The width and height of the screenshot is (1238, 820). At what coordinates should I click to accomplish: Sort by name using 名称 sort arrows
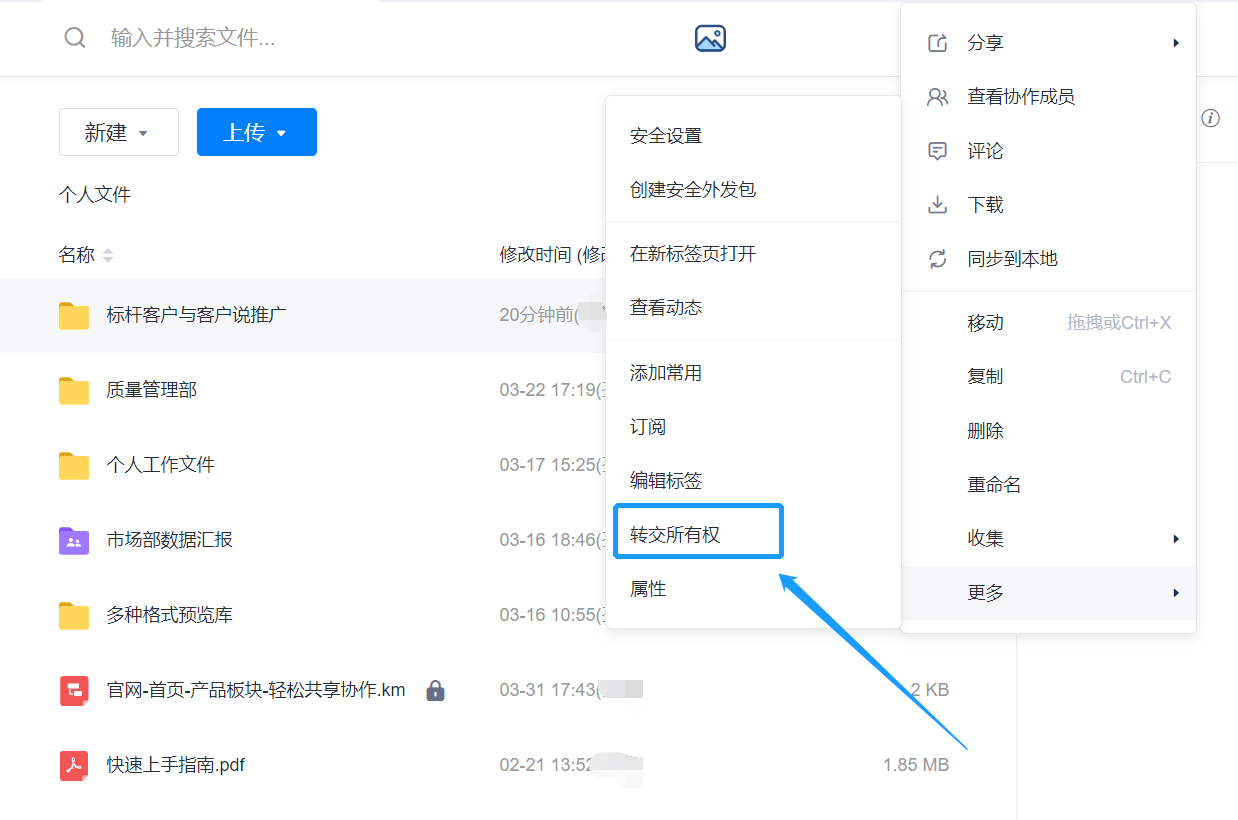(x=108, y=256)
